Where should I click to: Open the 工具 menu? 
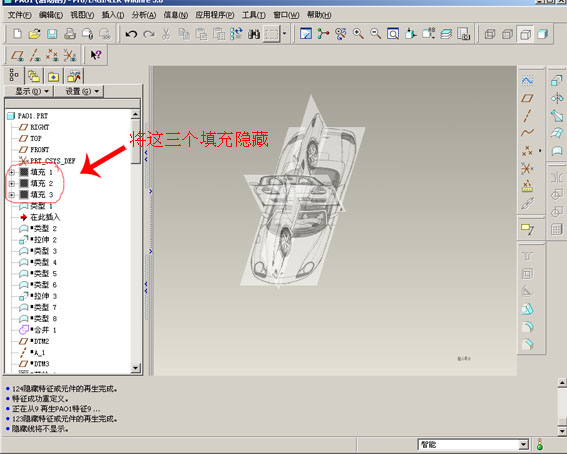click(254, 15)
